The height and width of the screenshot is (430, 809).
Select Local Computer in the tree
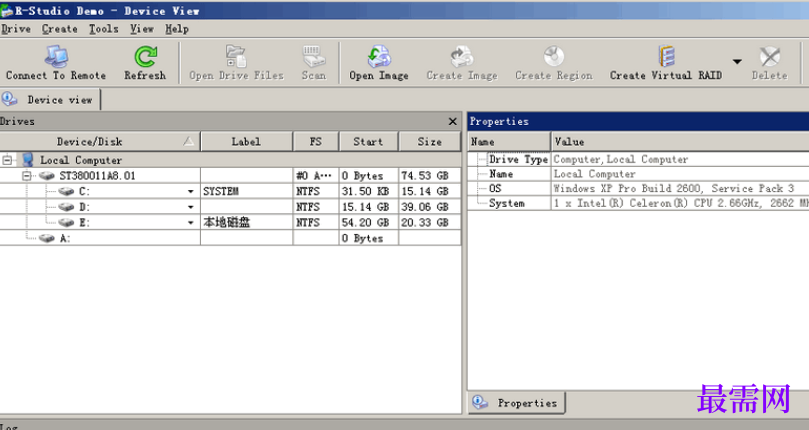click(81, 160)
